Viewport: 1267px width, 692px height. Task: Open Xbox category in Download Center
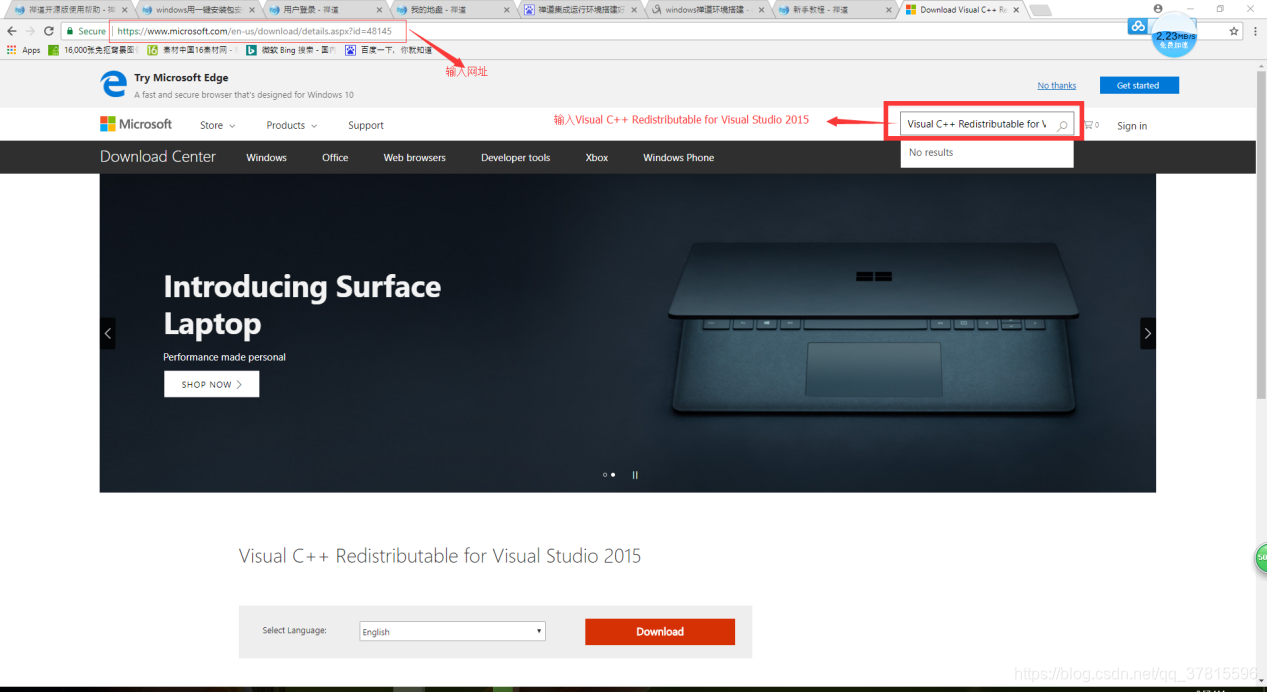[596, 157]
